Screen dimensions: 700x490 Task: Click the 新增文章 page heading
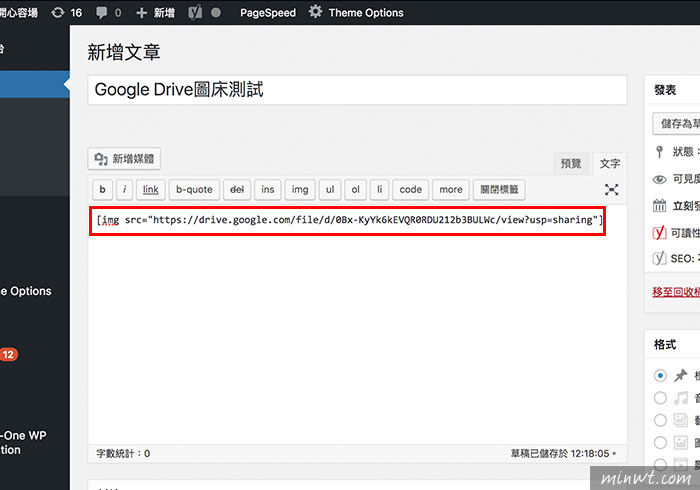124,52
